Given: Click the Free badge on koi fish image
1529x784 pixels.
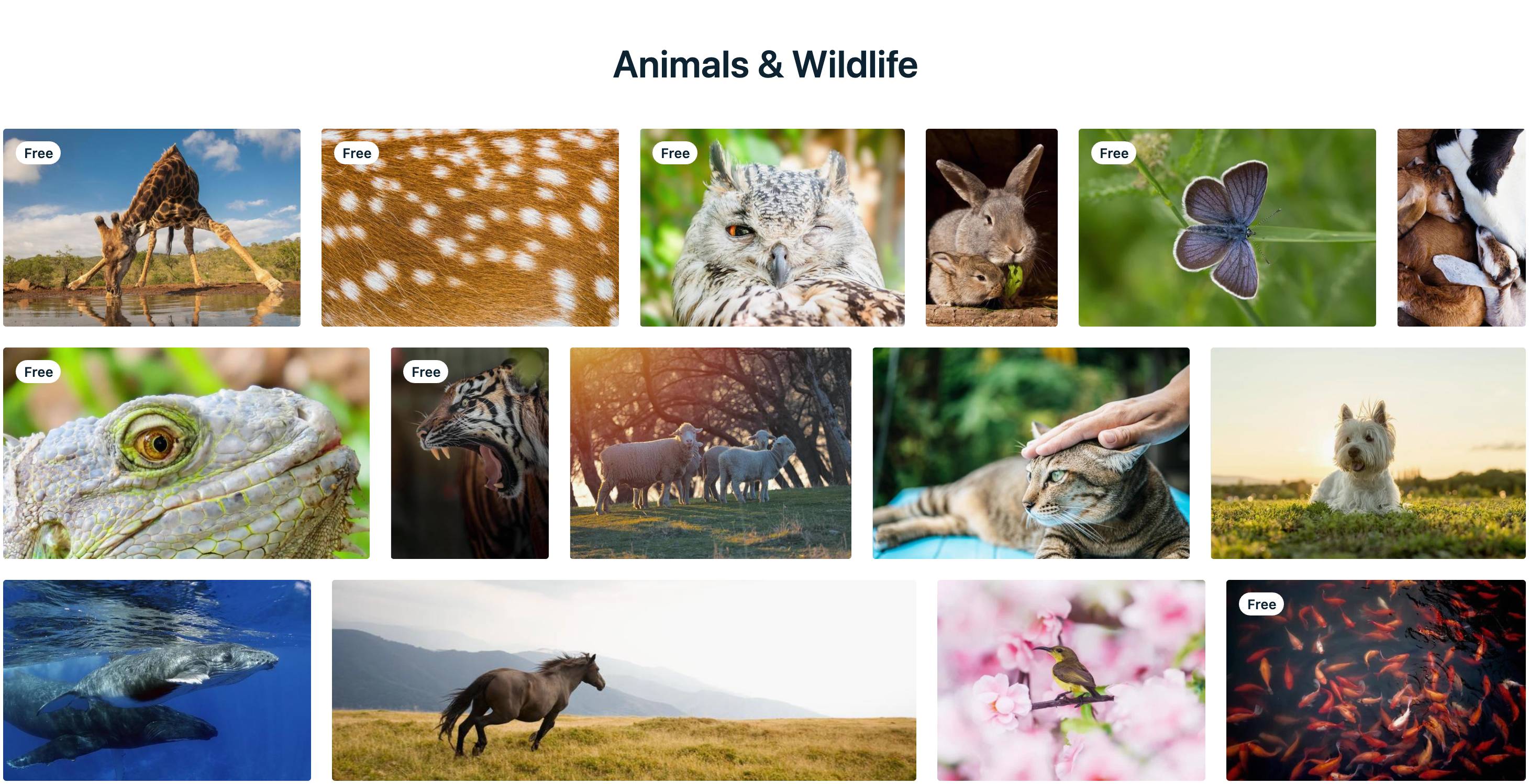Looking at the screenshot, I should (x=1261, y=604).
